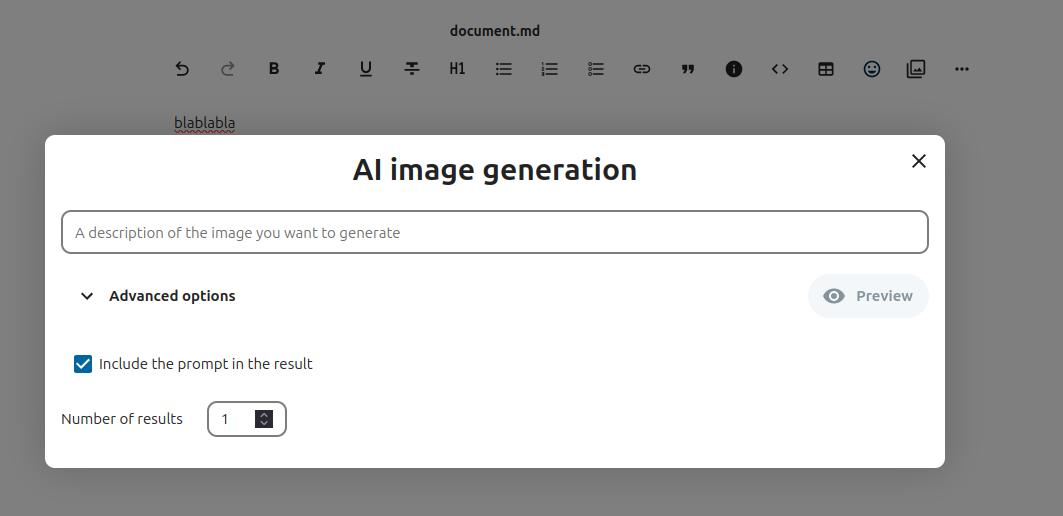Click the Undo arrow icon
Image resolution: width=1063 pixels, height=516 pixels.
182,69
